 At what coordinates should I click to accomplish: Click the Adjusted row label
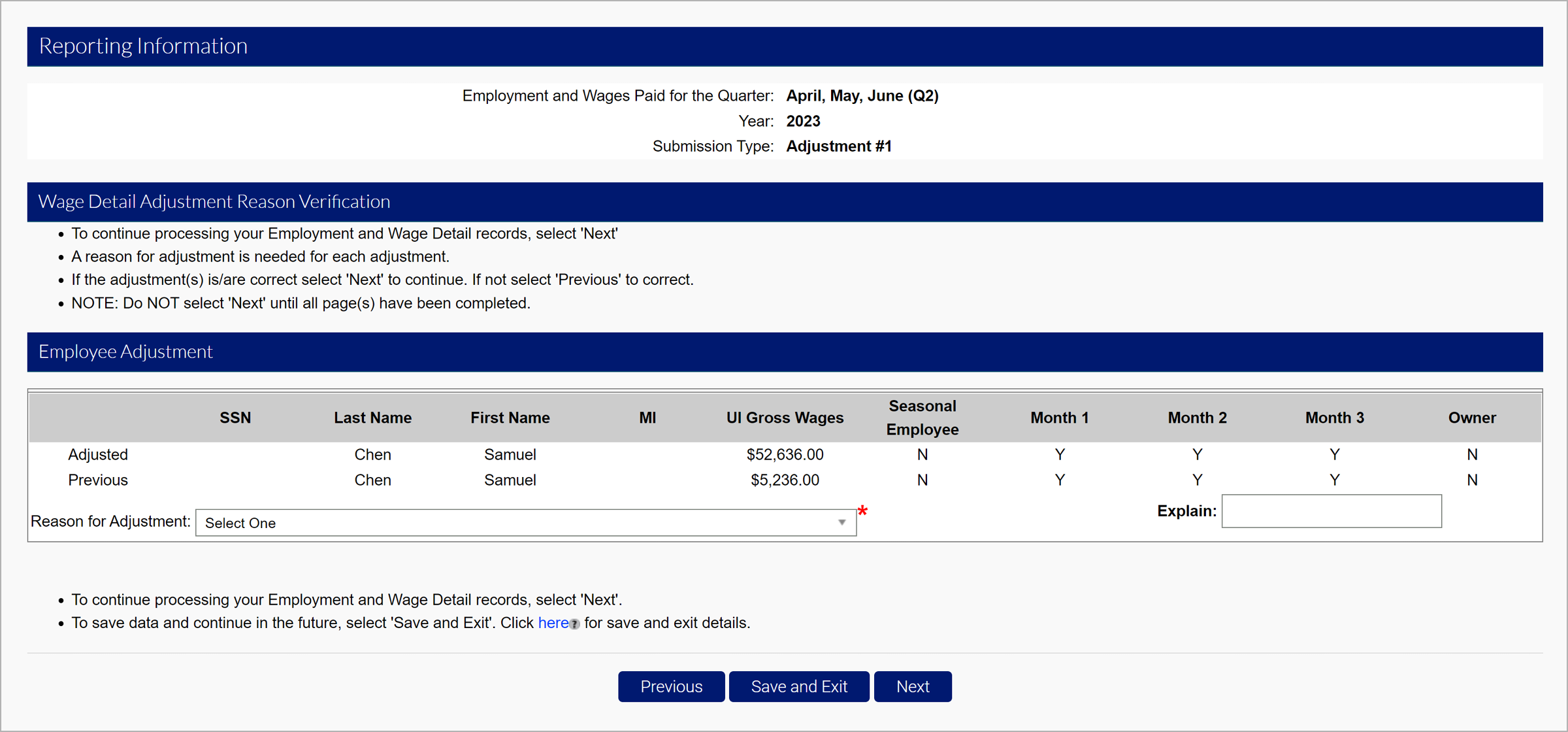coord(98,454)
